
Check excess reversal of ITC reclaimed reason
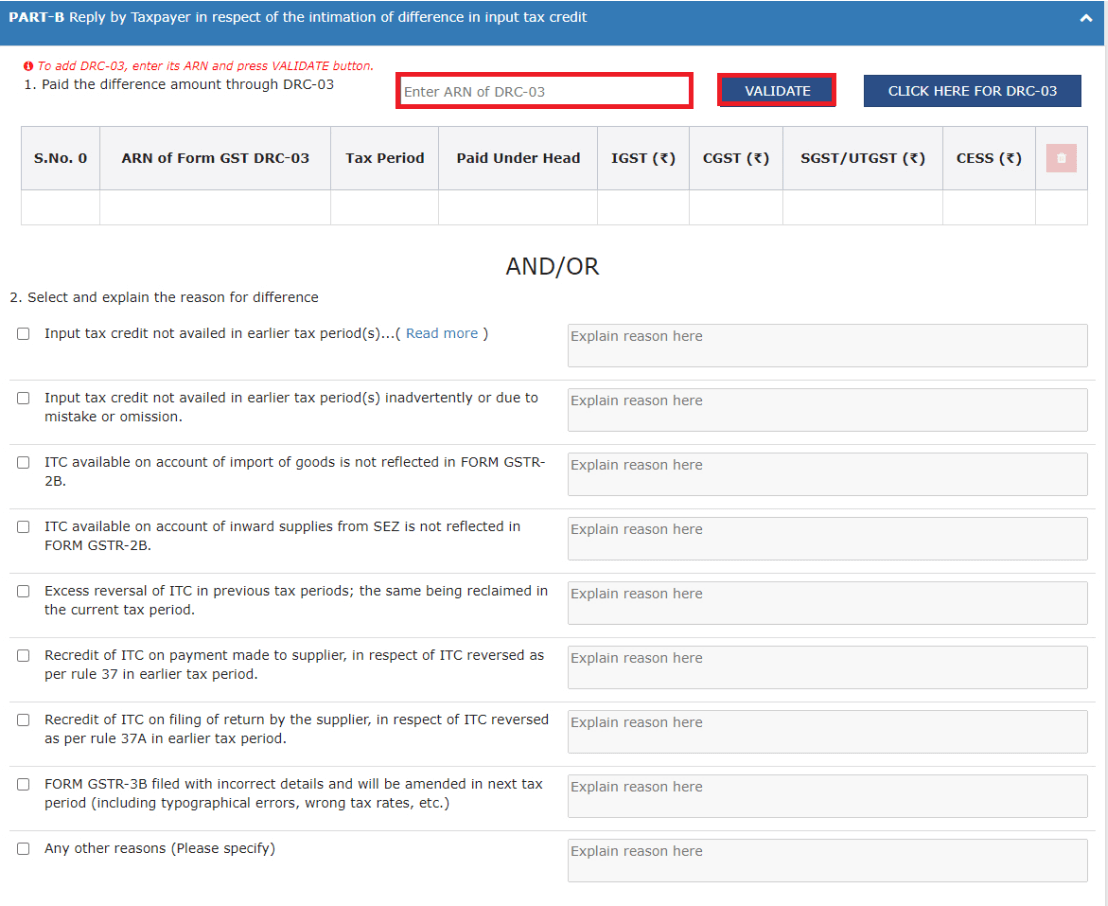point(23,591)
